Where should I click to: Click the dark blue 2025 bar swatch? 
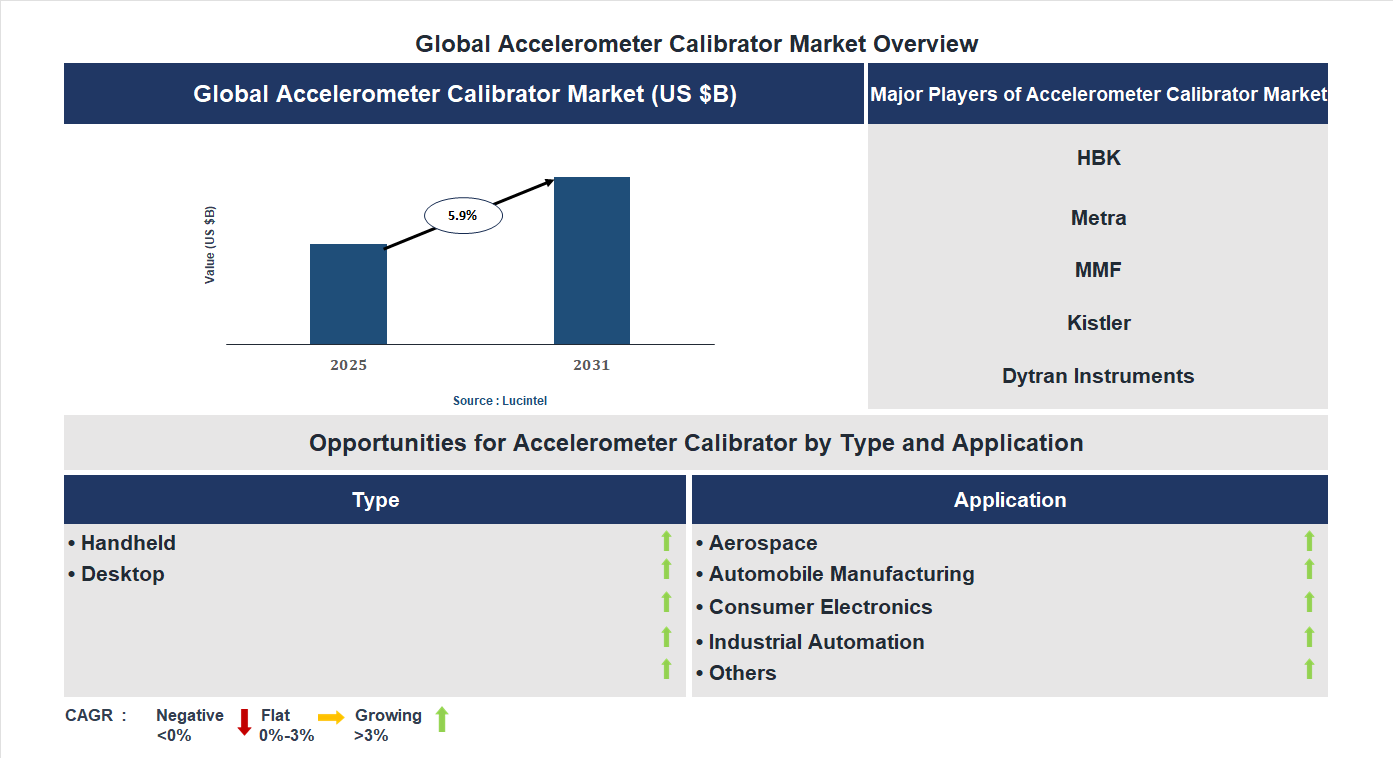pos(348,295)
